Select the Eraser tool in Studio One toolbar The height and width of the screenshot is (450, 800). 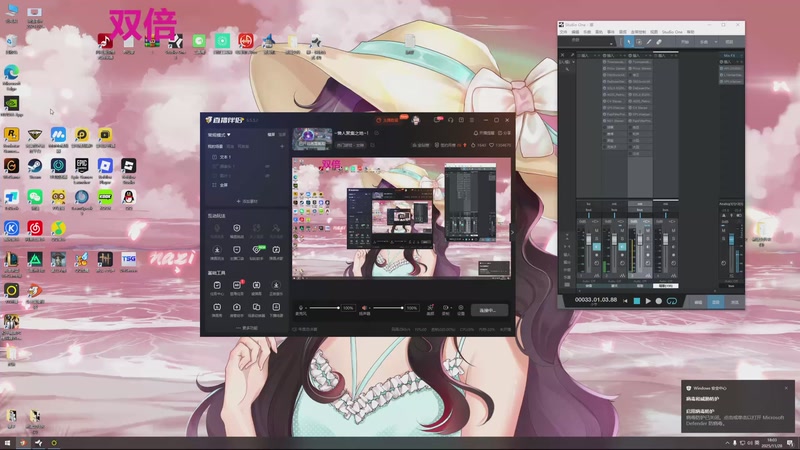pos(659,42)
